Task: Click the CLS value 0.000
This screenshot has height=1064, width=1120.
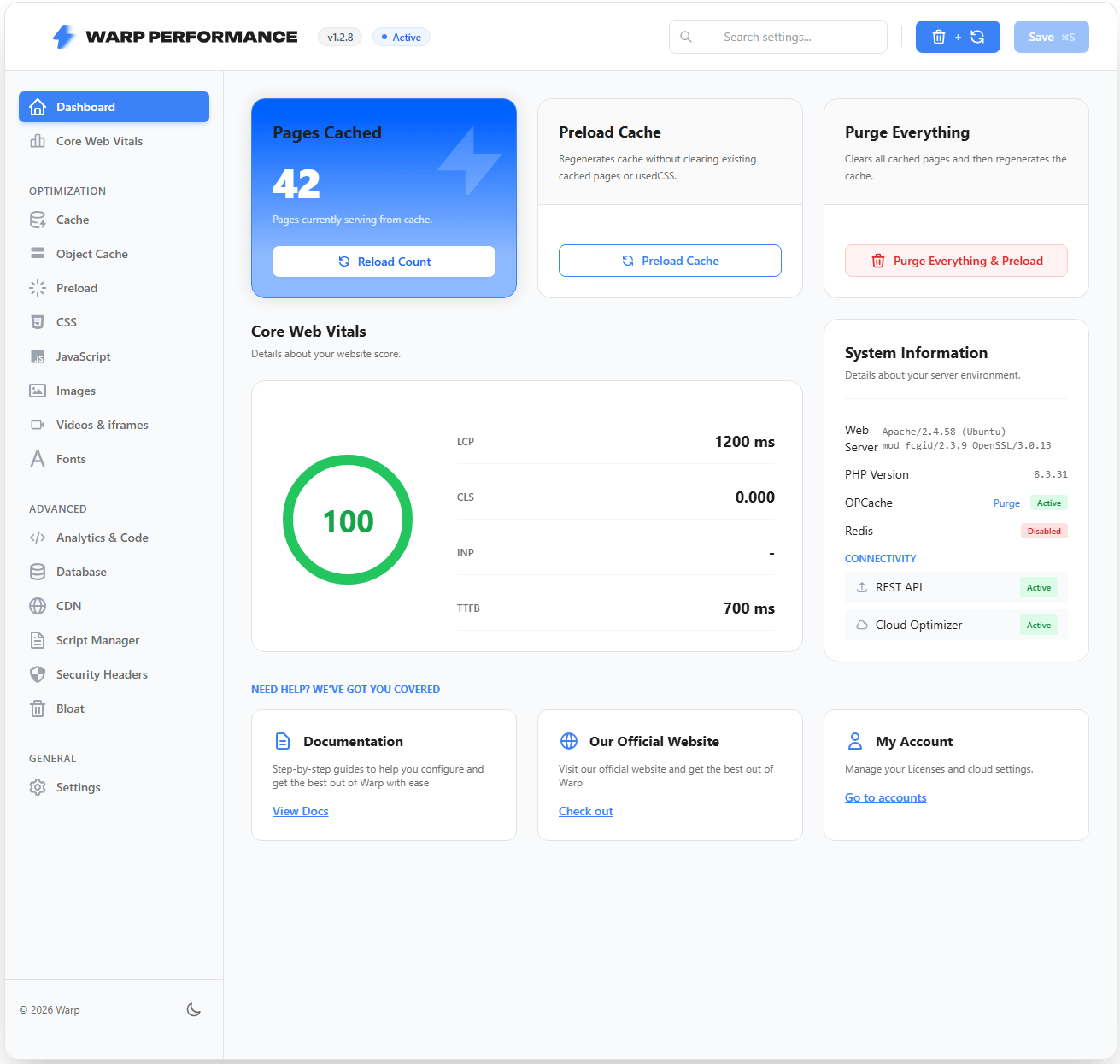Action: 754,497
